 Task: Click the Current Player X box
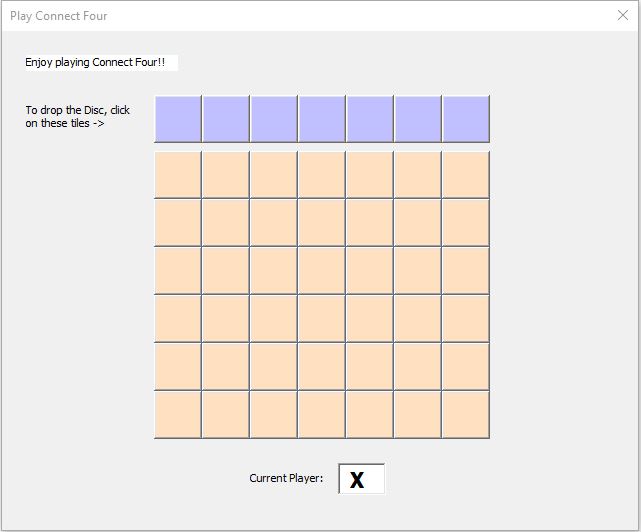coord(361,479)
